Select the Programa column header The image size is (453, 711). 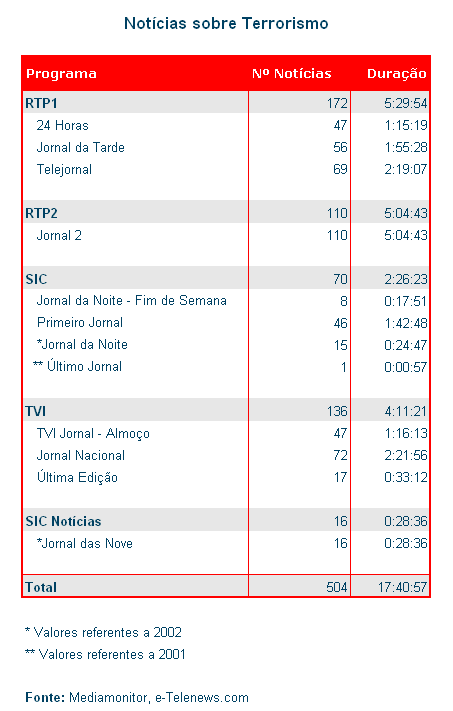(x=61, y=73)
